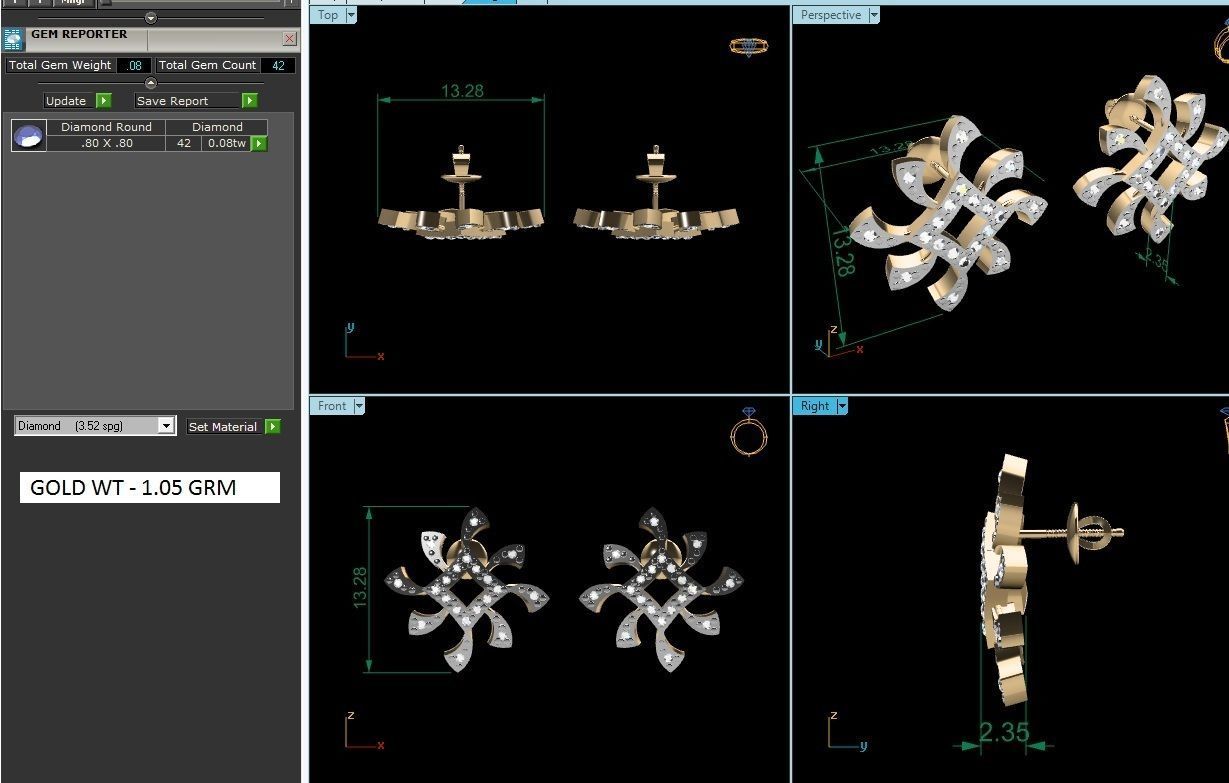Open the Right viewport dropdown arrow
1229x783 pixels.
pyautogui.click(x=842, y=406)
